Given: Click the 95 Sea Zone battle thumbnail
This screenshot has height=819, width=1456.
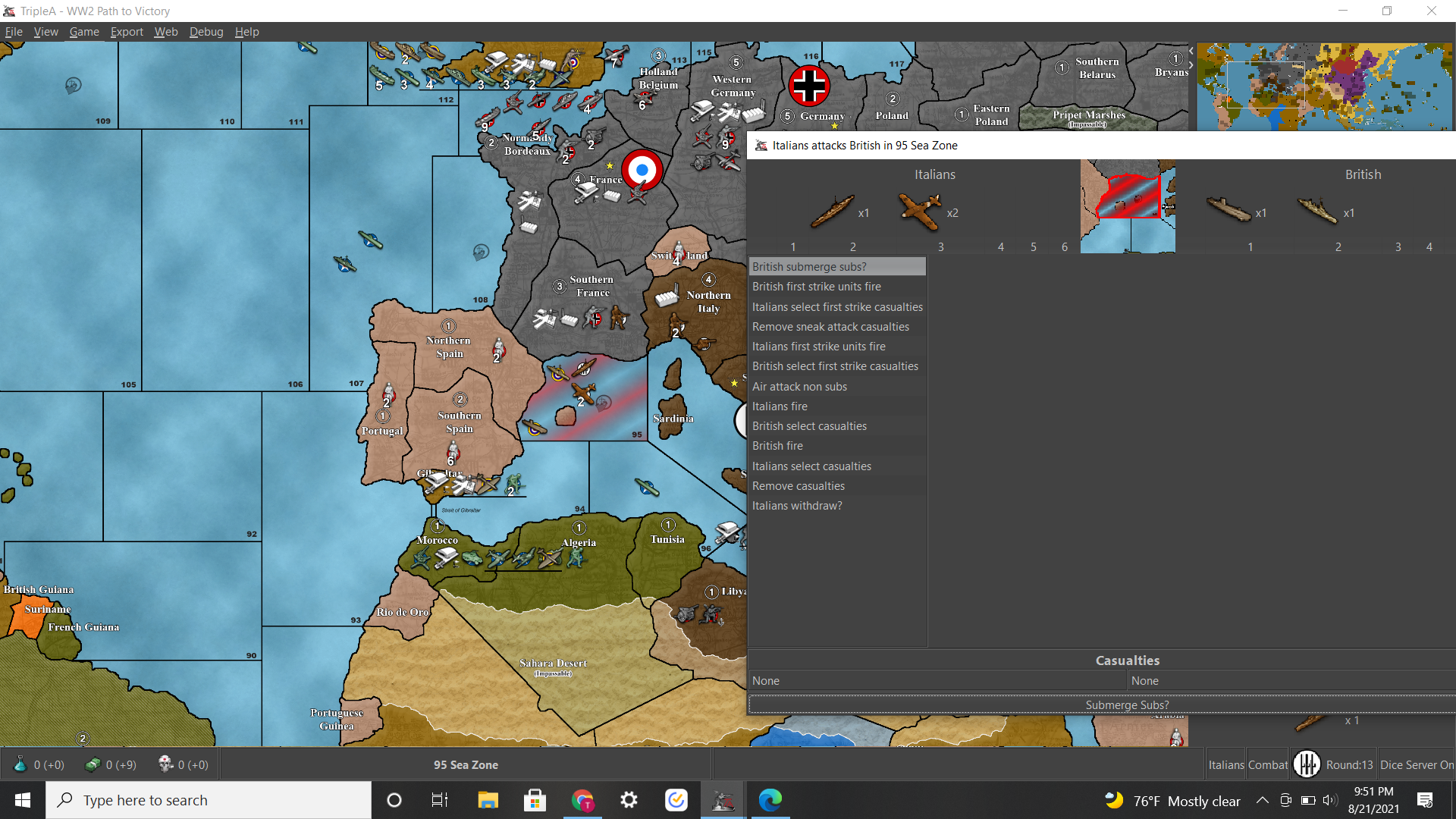Looking at the screenshot, I should coord(1128,206).
